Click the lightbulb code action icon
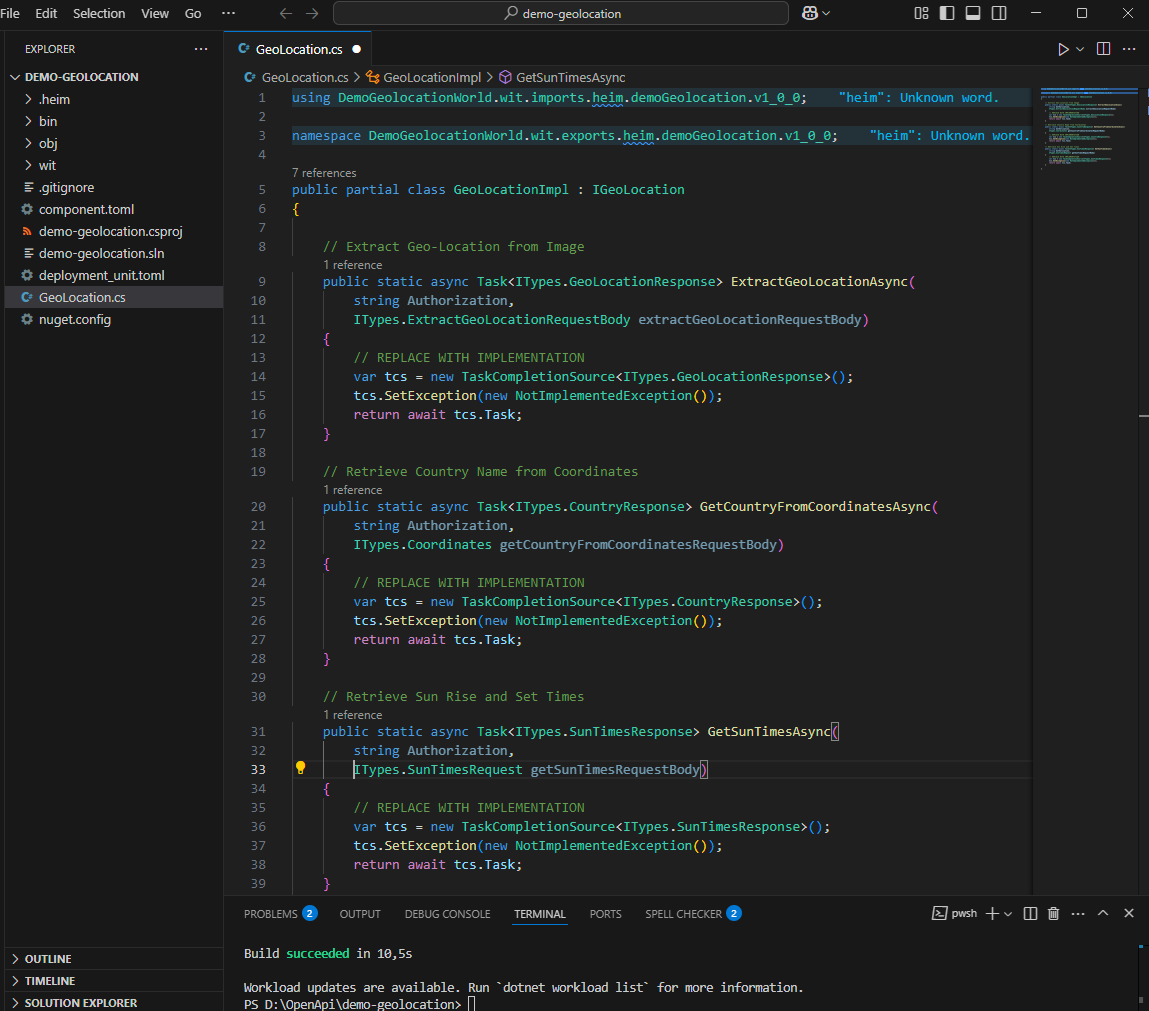 click(x=300, y=769)
